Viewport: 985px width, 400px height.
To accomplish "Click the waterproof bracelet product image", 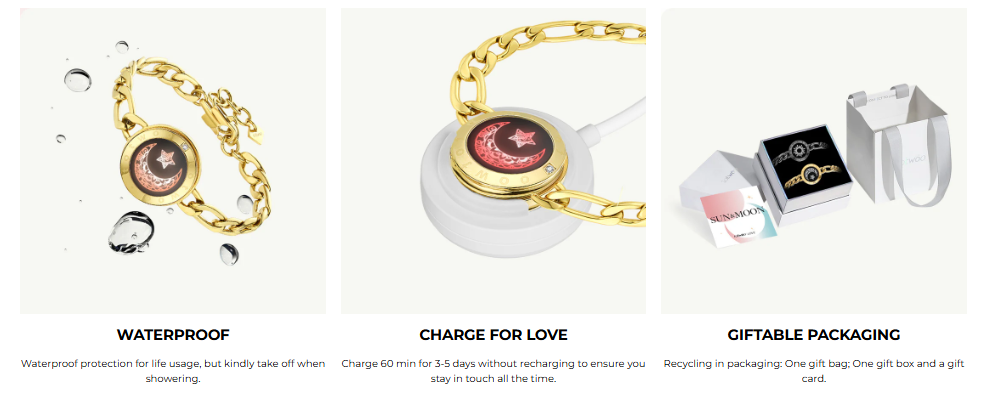I will tap(173, 161).
